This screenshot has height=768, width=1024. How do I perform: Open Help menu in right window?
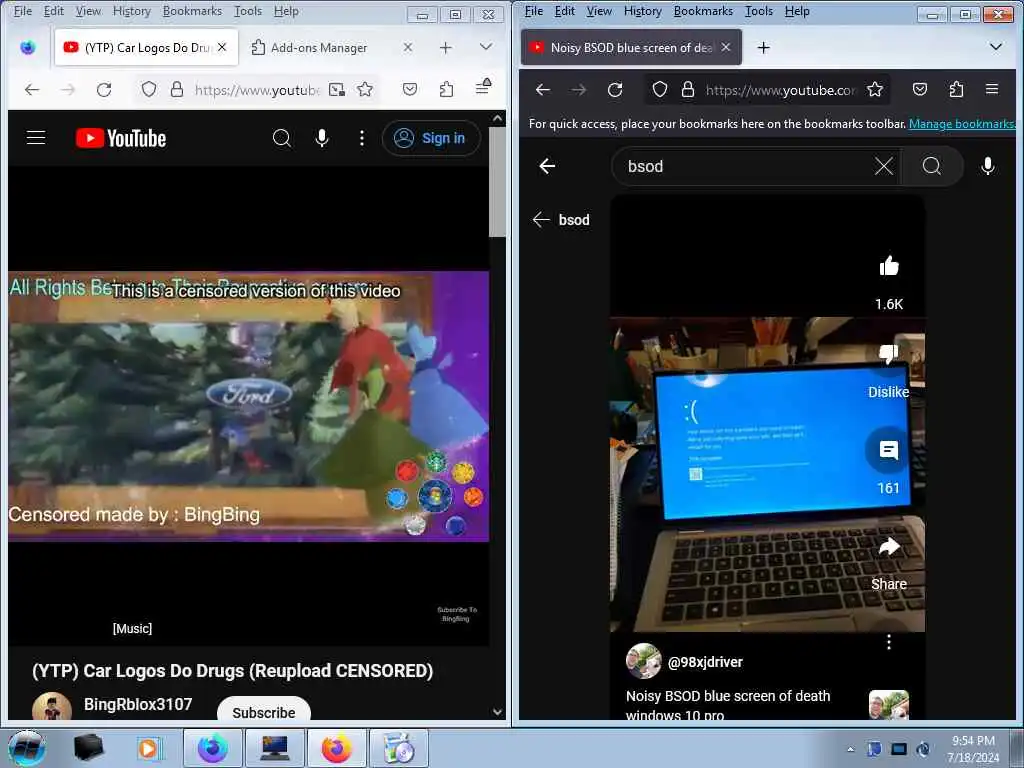797,11
